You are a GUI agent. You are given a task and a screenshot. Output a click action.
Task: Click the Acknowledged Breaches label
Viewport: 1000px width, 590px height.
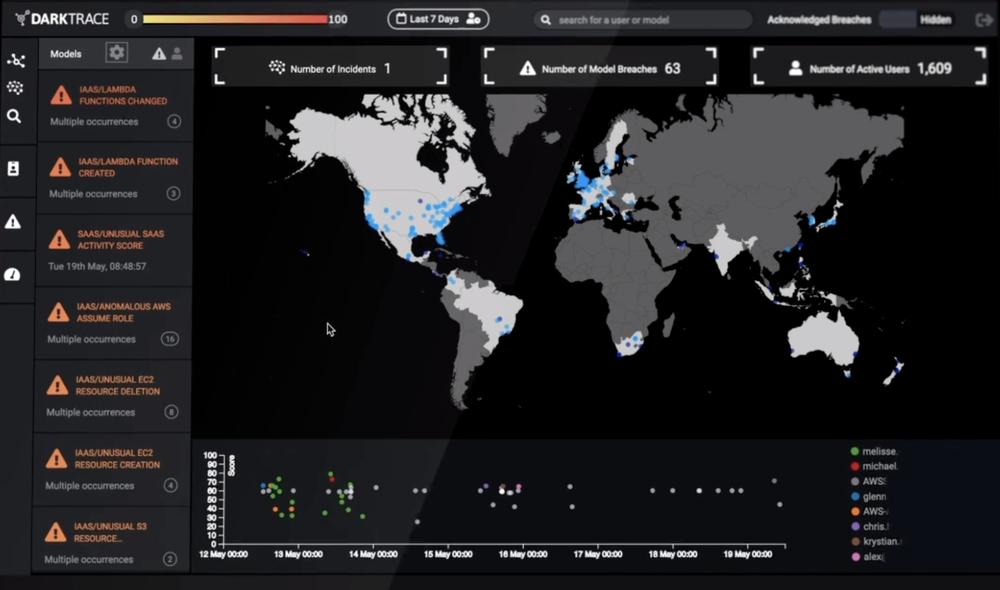(819, 20)
